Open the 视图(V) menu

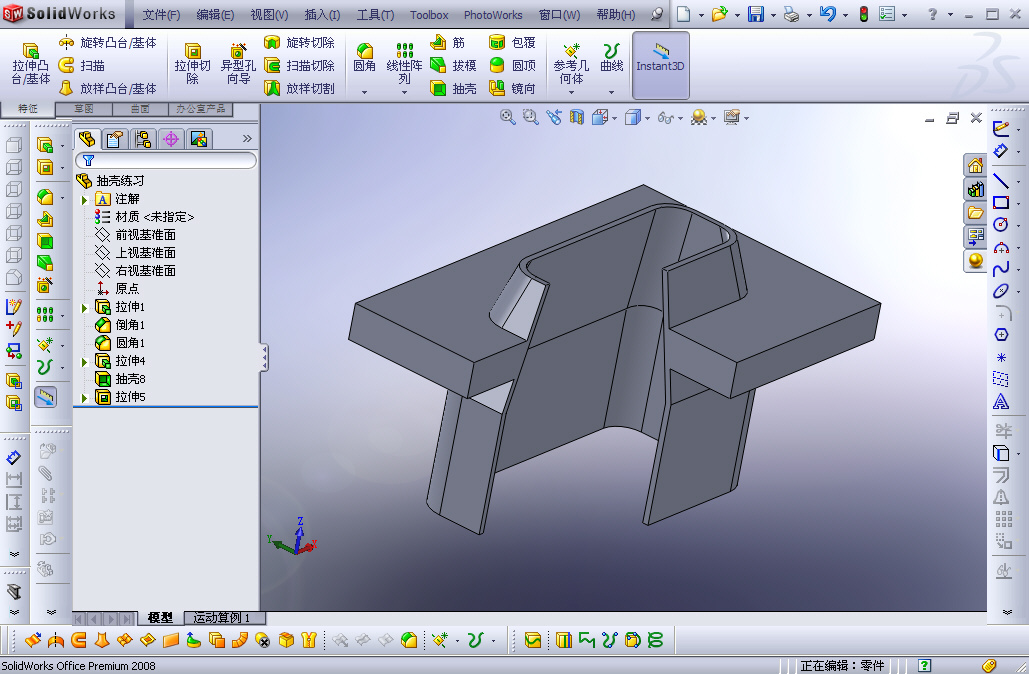(x=270, y=14)
